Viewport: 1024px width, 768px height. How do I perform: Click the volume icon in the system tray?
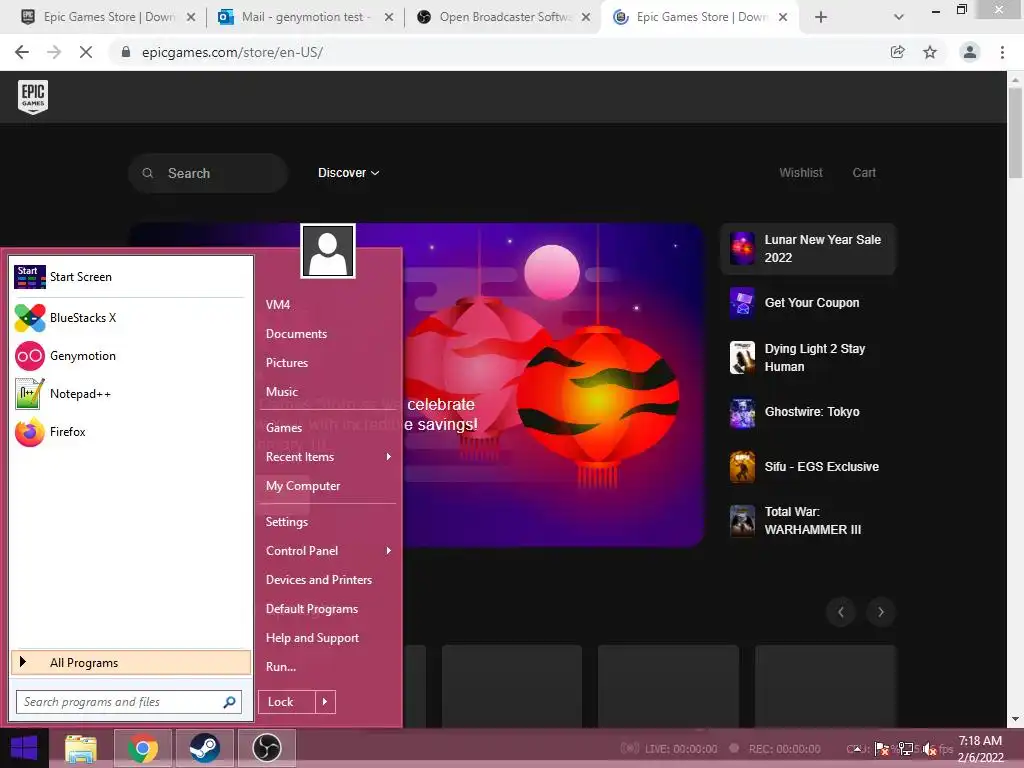pyautogui.click(x=929, y=749)
